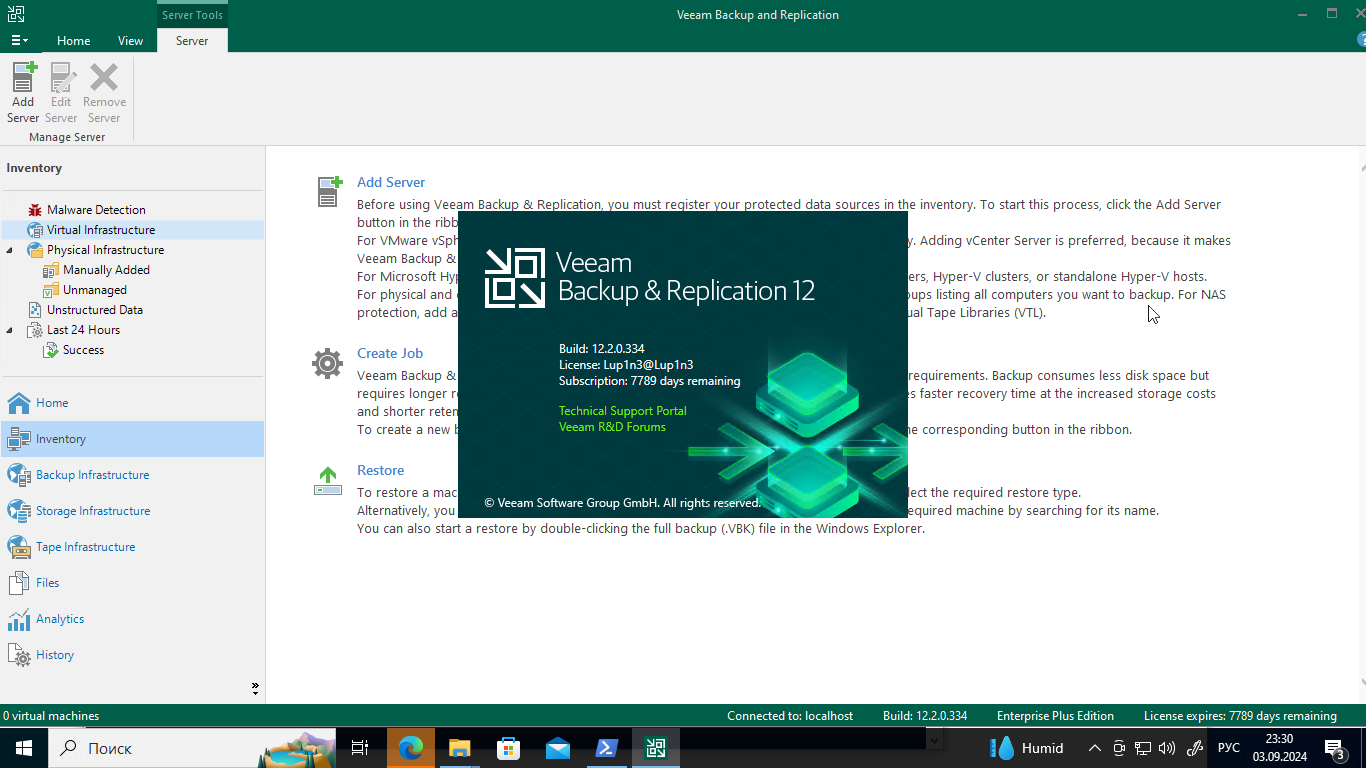Viewport: 1366px width, 768px height.
Task: Select the Unstructured Data tree item
Action: tap(94, 310)
